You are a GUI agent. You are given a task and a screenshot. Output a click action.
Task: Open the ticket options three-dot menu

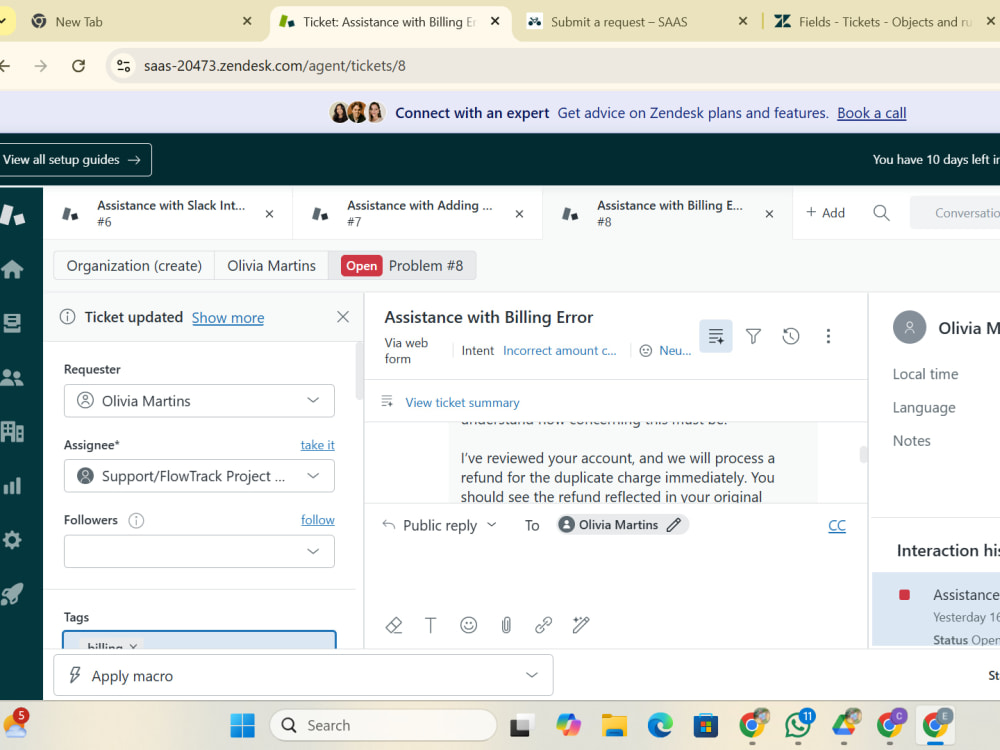click(x=828, y=336)
